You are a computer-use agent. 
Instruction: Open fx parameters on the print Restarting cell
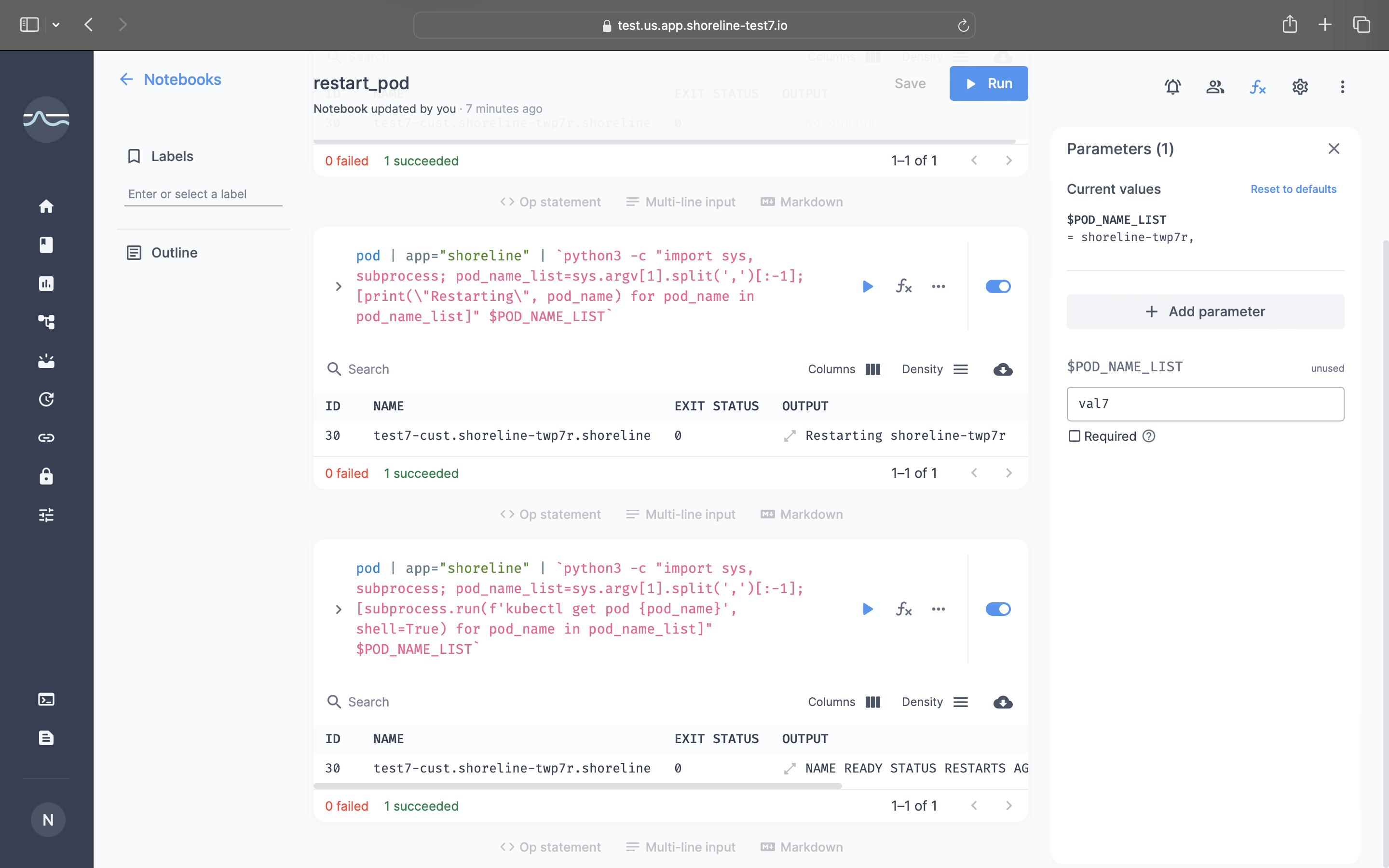click(903, 286)
